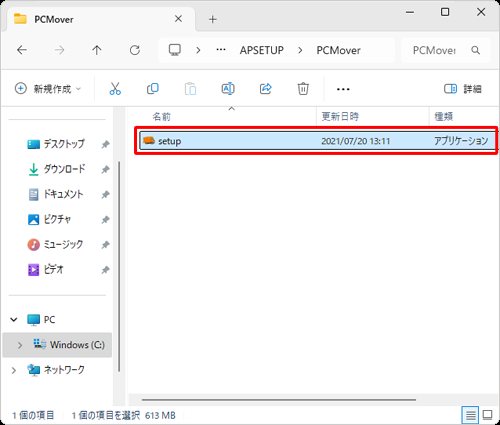Click the pin icon beside ピクチャ
The height and width of the screenshot is (425, 500).
pyautogui.click(x=105, y=220)
